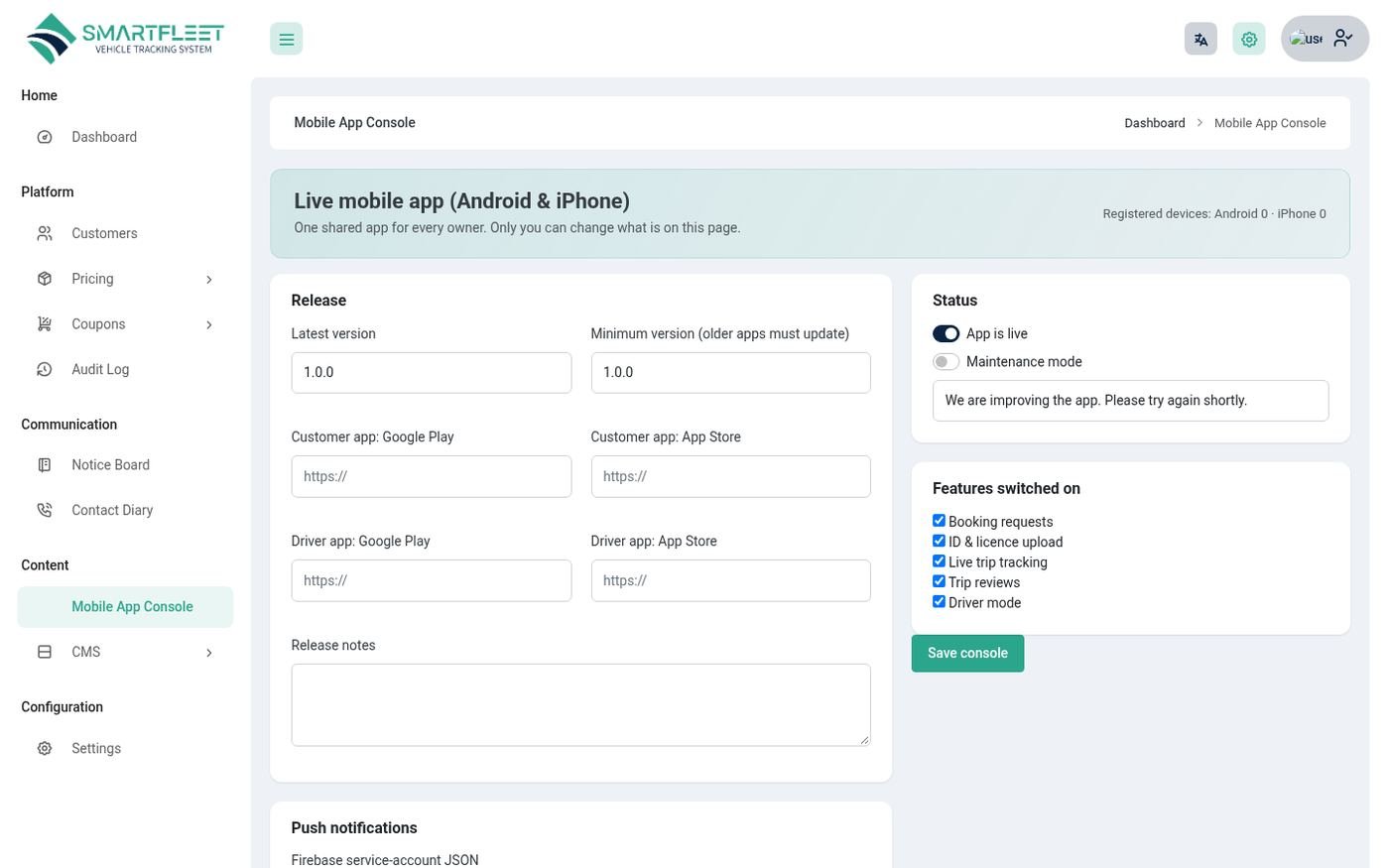Uncheck the Trip reviews checkbox
The height and width of the screenshot is (868, 1389).
[x=939, y=581]
